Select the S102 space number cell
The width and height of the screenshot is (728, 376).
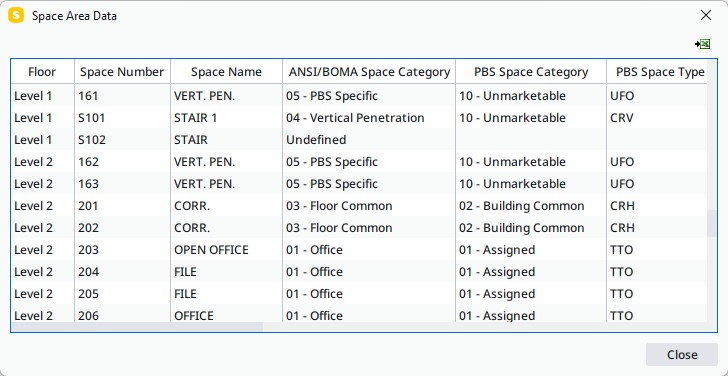(122, 140)
